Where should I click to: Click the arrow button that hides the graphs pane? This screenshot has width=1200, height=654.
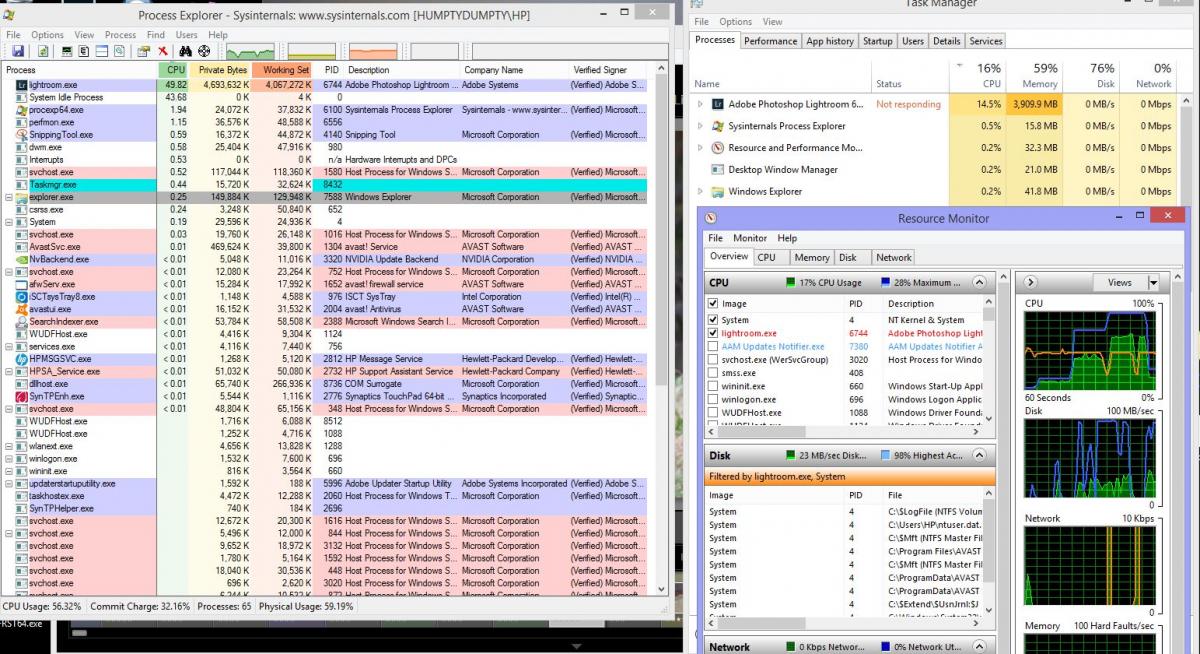(x=1031, y=283)
